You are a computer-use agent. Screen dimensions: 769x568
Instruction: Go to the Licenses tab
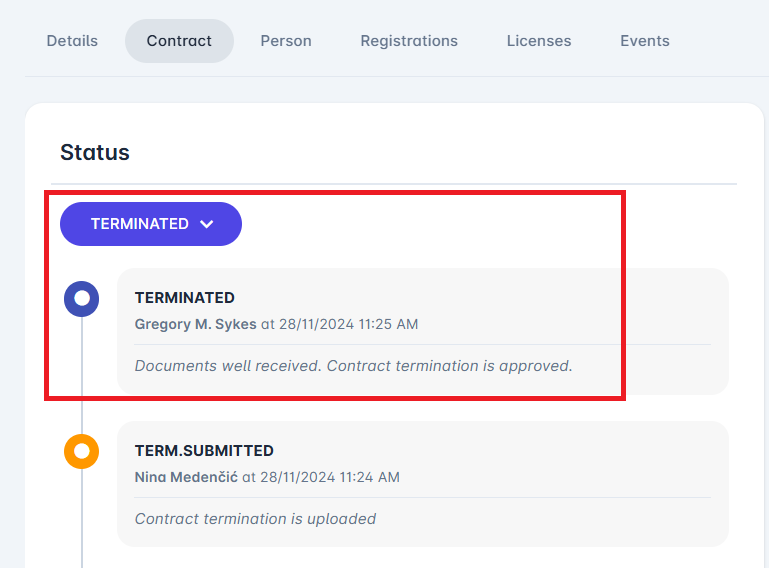[x=539, y=41]
